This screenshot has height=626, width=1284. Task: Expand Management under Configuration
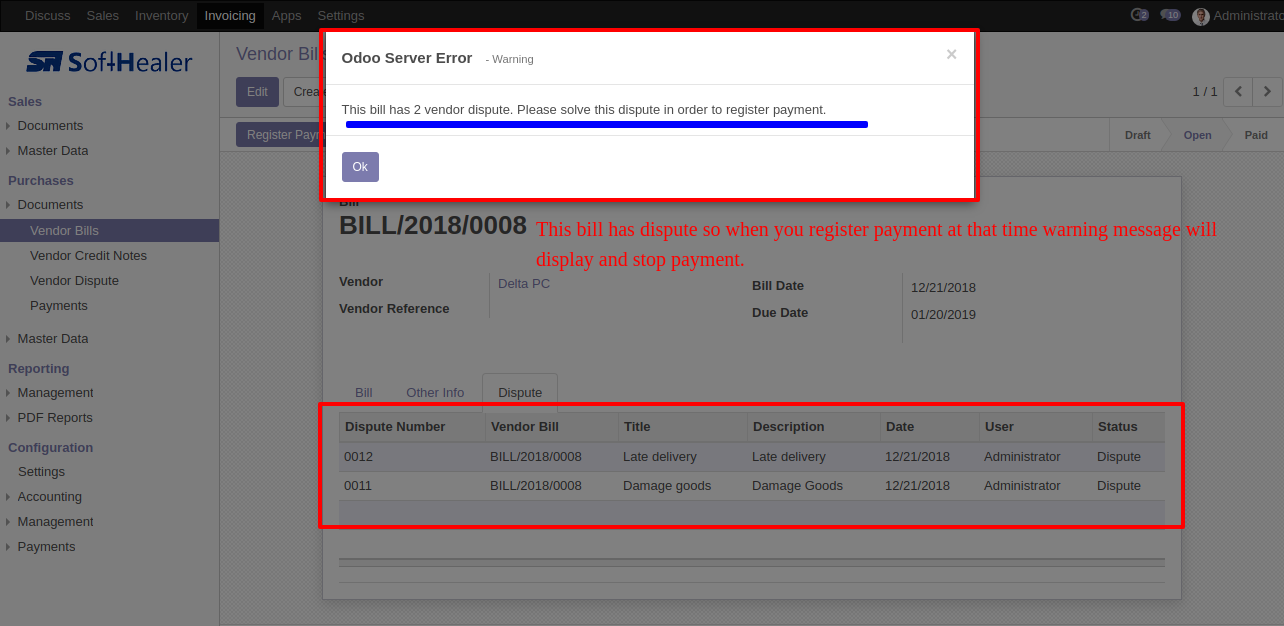55,522
